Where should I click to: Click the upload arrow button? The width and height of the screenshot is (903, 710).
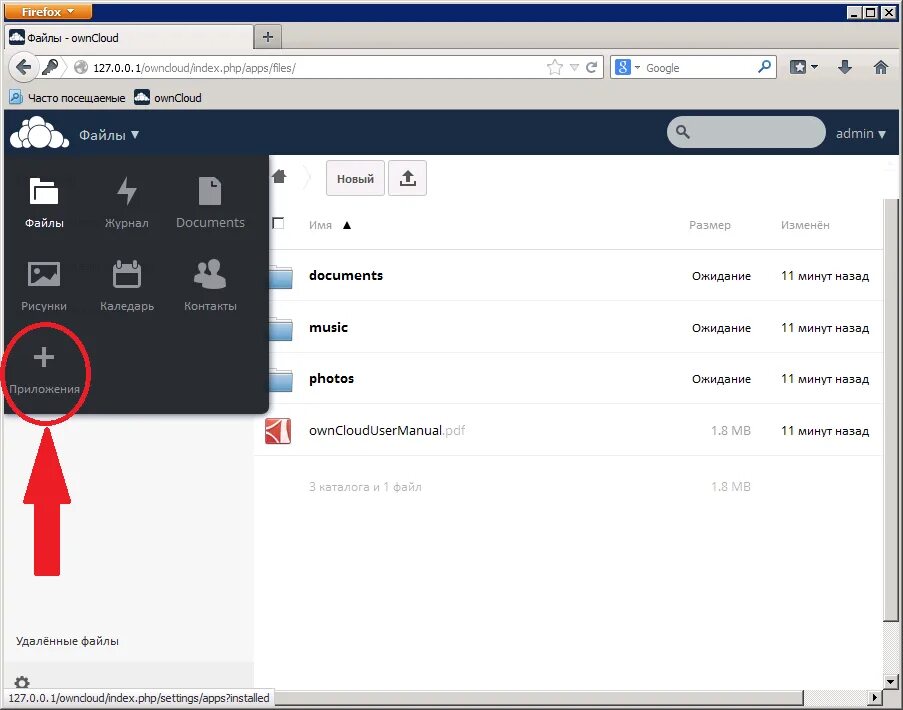click(x=408, y=178)
